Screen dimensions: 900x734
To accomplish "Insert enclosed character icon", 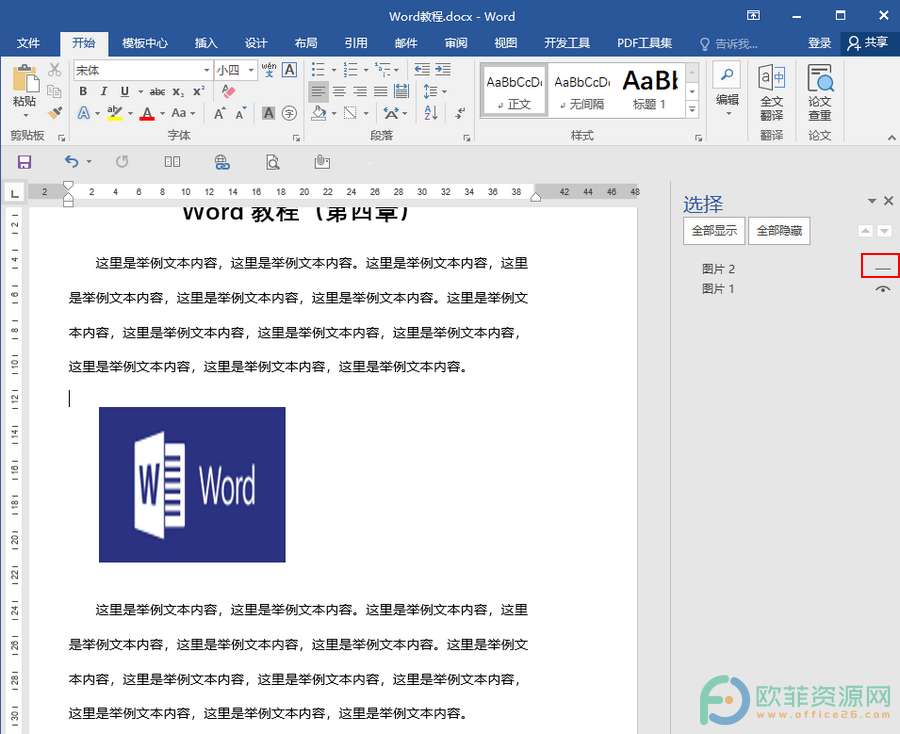I will pyautogui.click(x=289, y=113).
